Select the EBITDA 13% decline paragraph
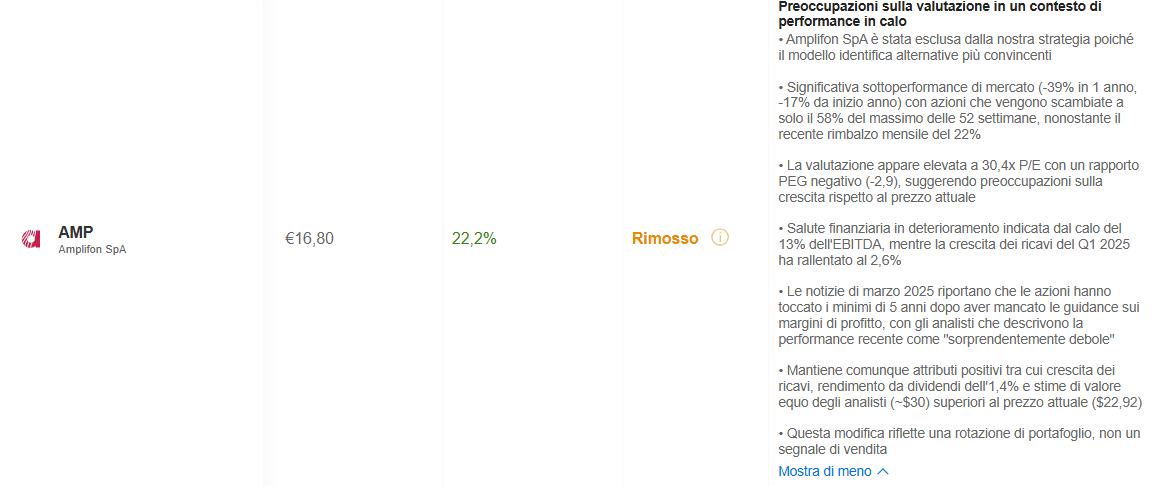The height and width of the screenshot is (486, 1158). [952, 243]
